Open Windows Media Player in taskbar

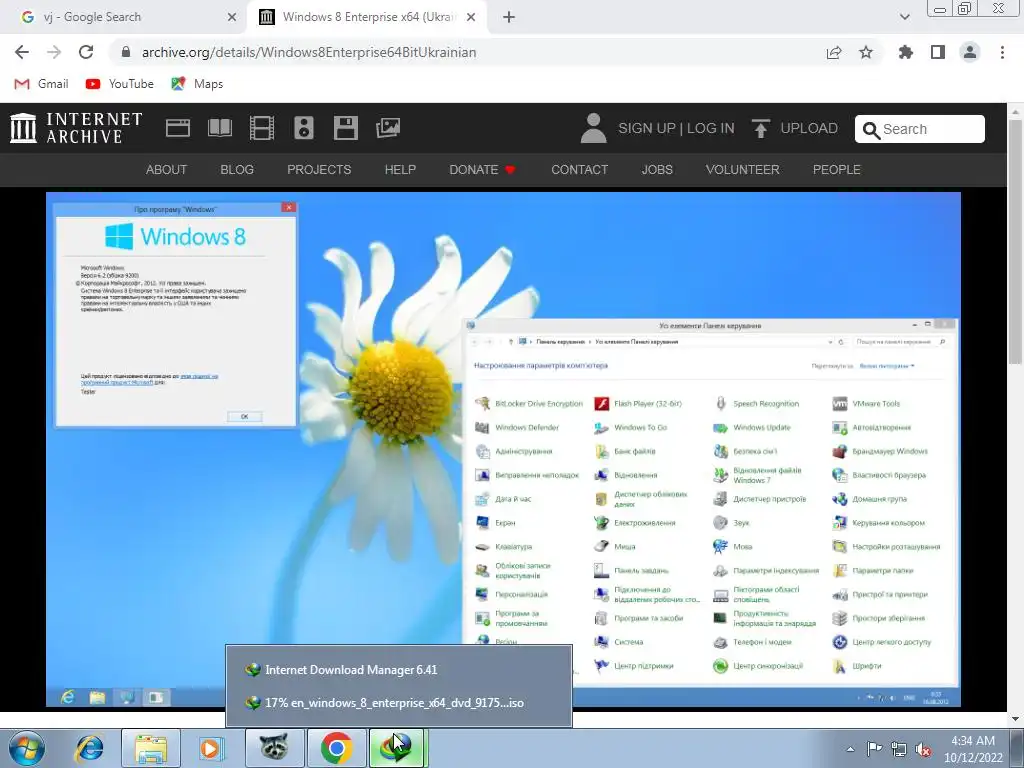tap(210, 748)
